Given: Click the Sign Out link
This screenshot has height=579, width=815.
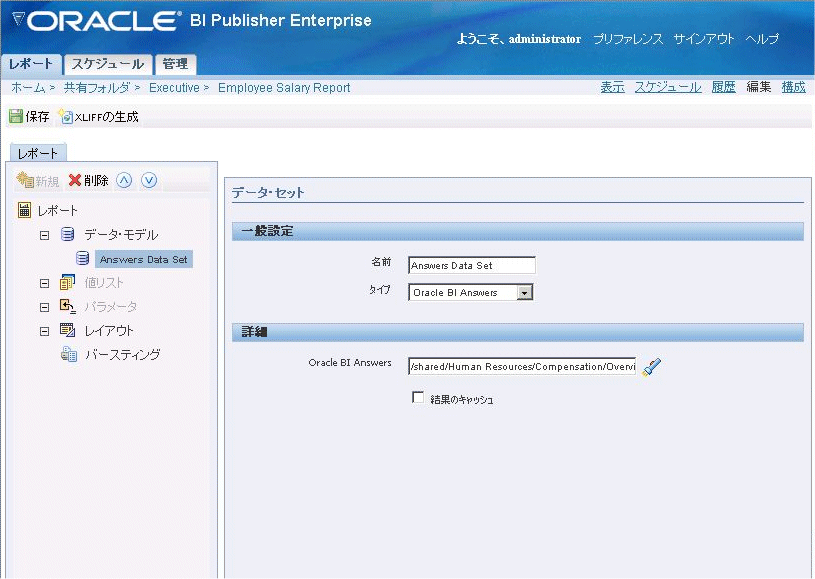Looking at the screenshot, I should (x=704, y=39).
